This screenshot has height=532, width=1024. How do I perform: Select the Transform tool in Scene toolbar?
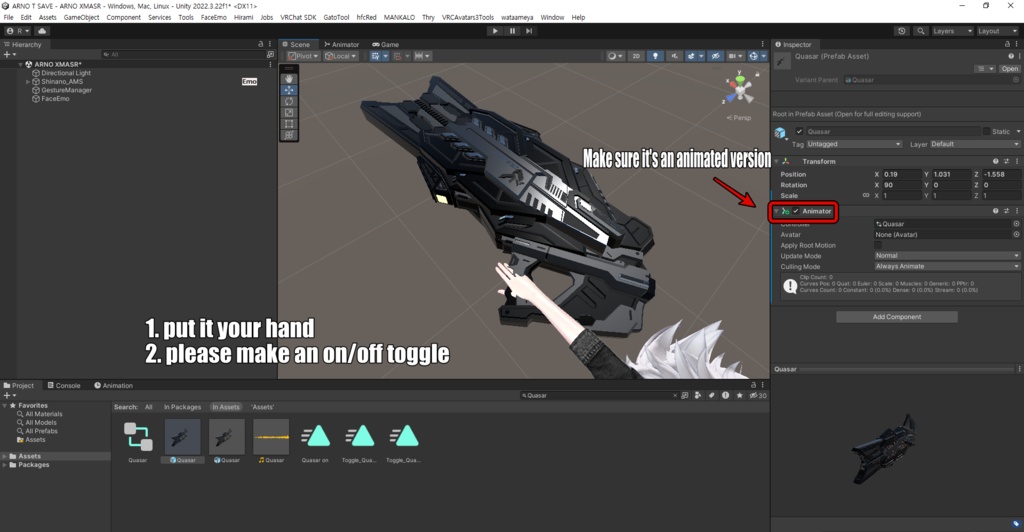[x=289, y=135]
